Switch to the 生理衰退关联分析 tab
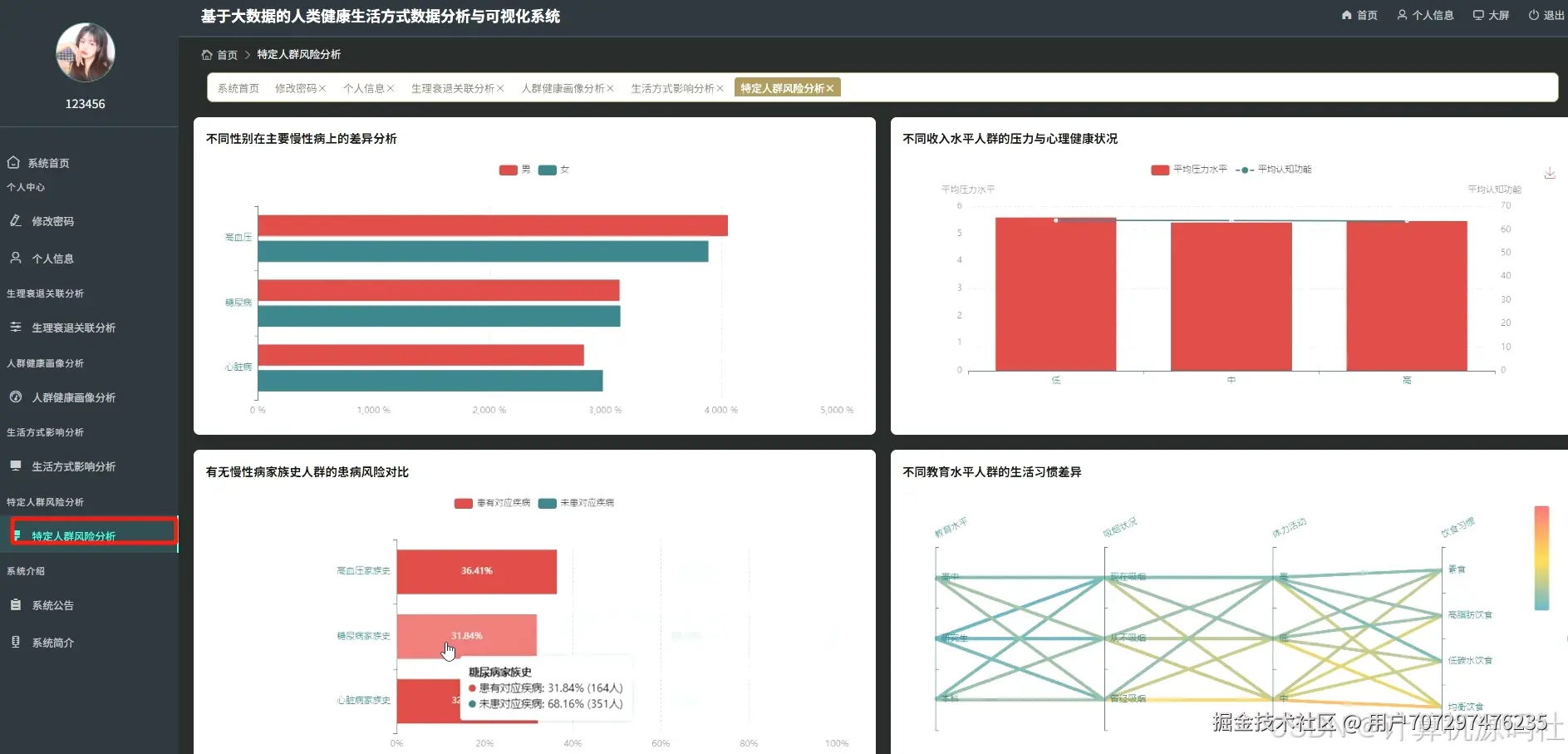 [453, 88]
